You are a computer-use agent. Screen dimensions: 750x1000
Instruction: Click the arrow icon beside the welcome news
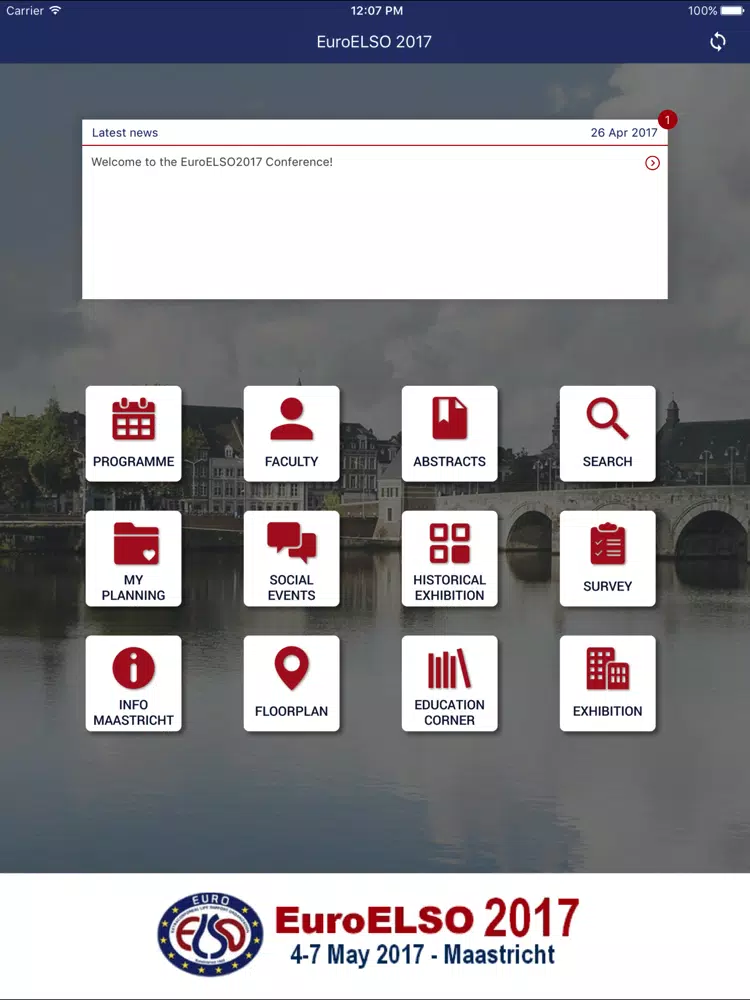tap(652, 163)
